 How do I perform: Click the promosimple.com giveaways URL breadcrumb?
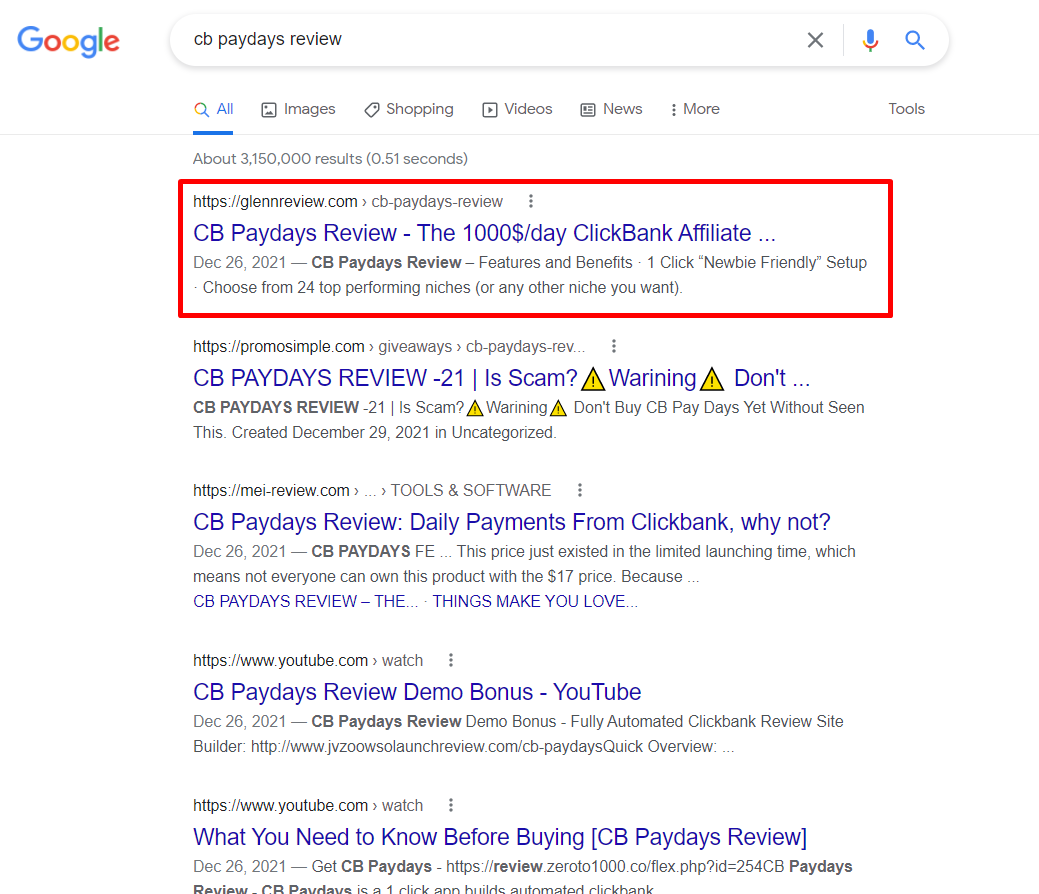[389, 347]
